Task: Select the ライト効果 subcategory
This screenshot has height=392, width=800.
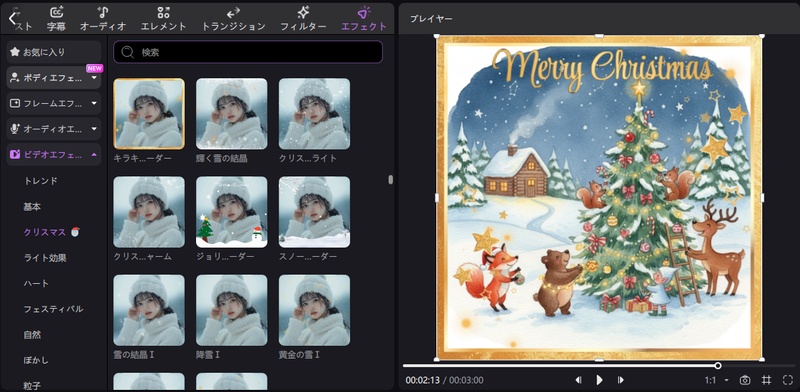Action: [x=45, y=258]
